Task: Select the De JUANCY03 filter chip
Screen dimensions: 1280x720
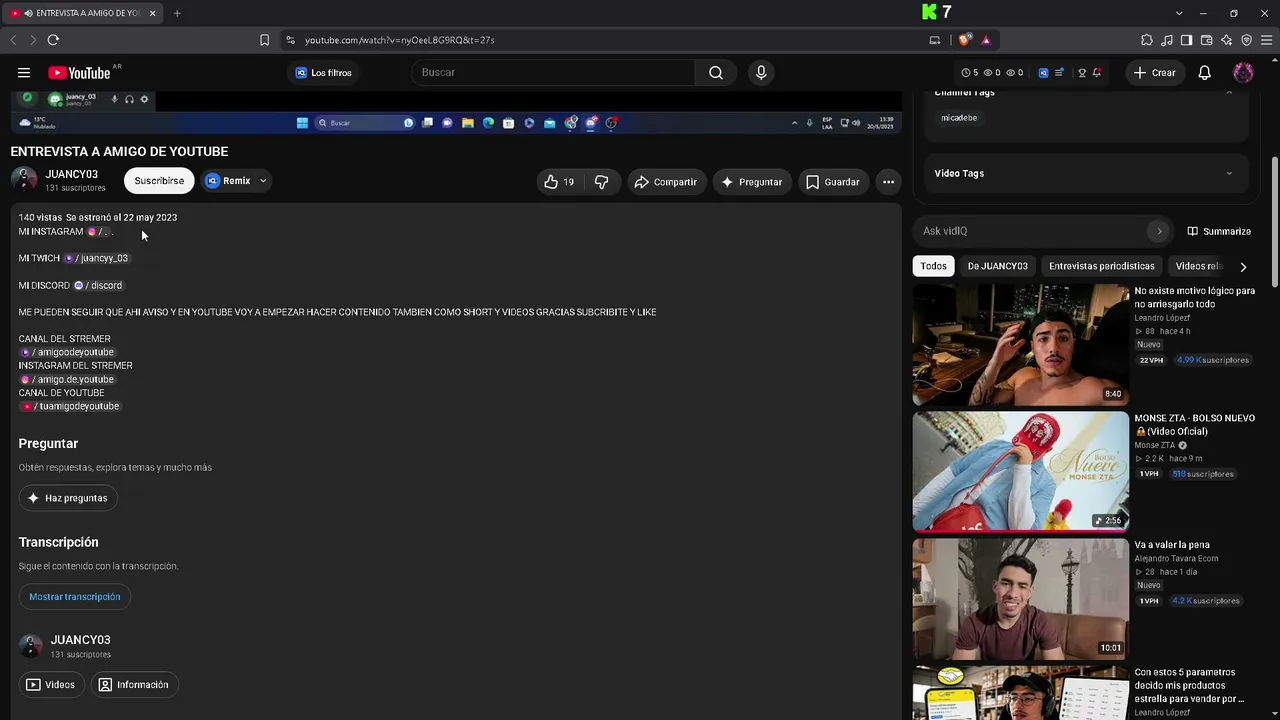Action: point(997,266)
